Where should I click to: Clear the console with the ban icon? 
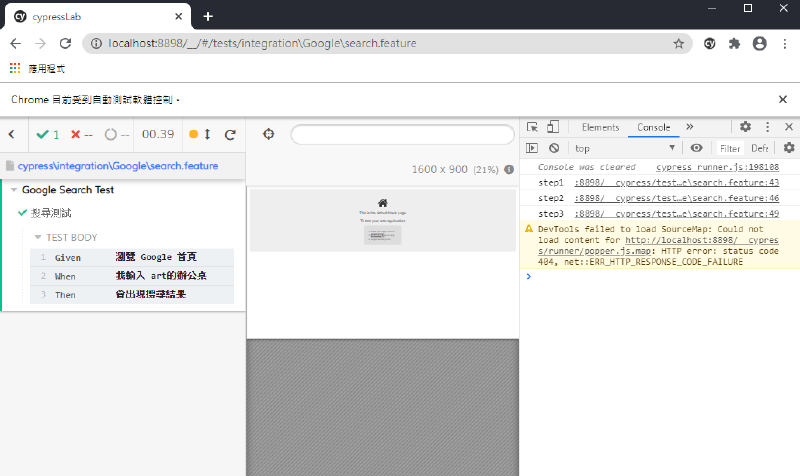point(553,148)
